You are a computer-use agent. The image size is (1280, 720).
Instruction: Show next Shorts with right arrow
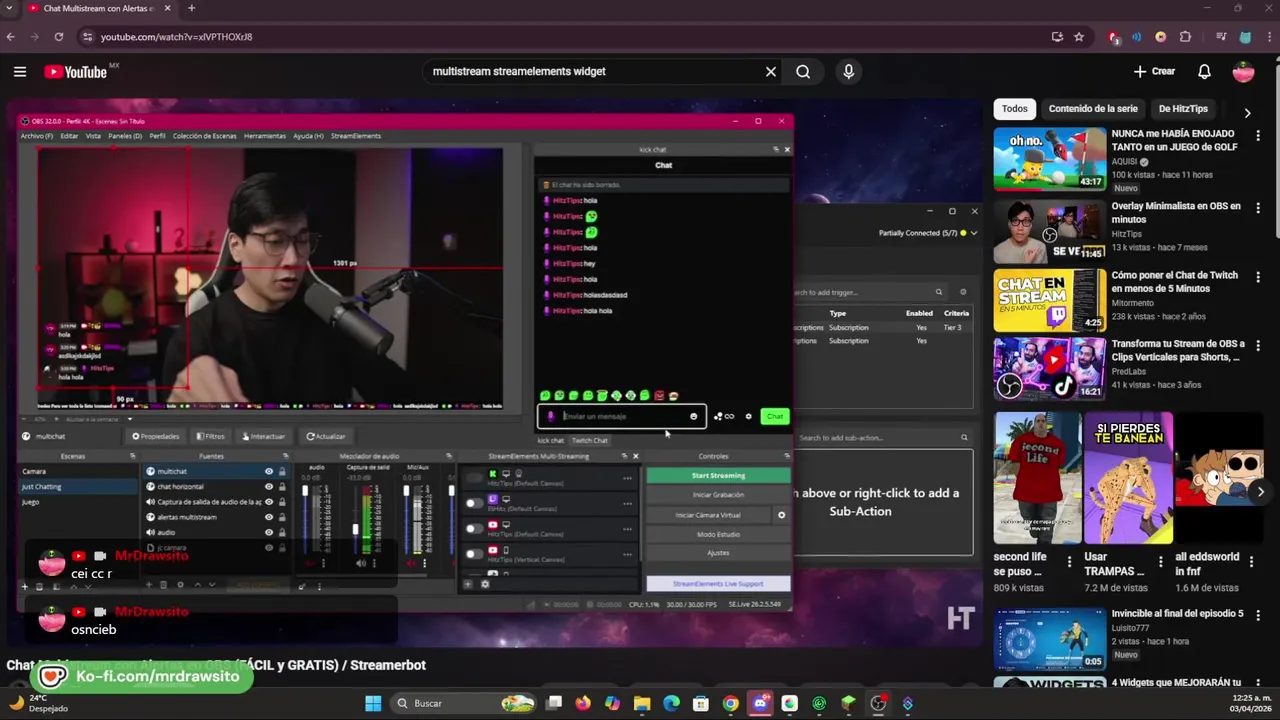click(x=1260, y=491)
